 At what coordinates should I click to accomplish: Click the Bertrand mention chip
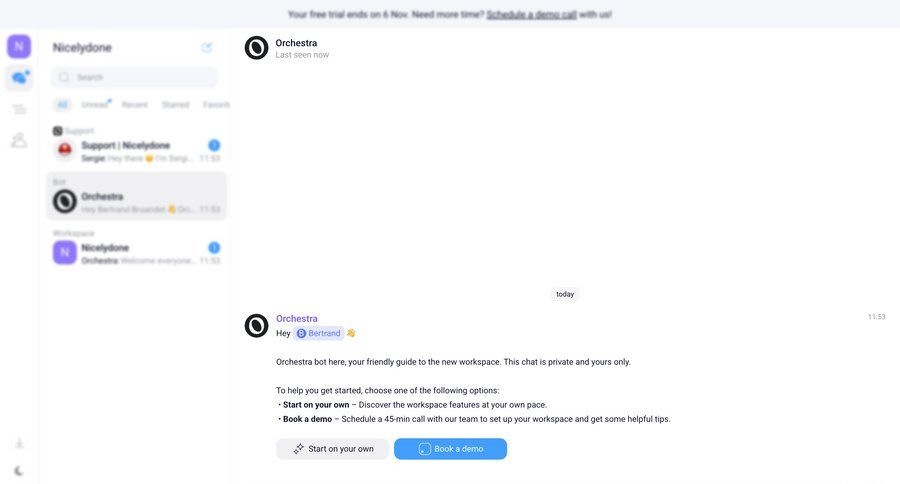pyautogui.click(x=319, y=333)
